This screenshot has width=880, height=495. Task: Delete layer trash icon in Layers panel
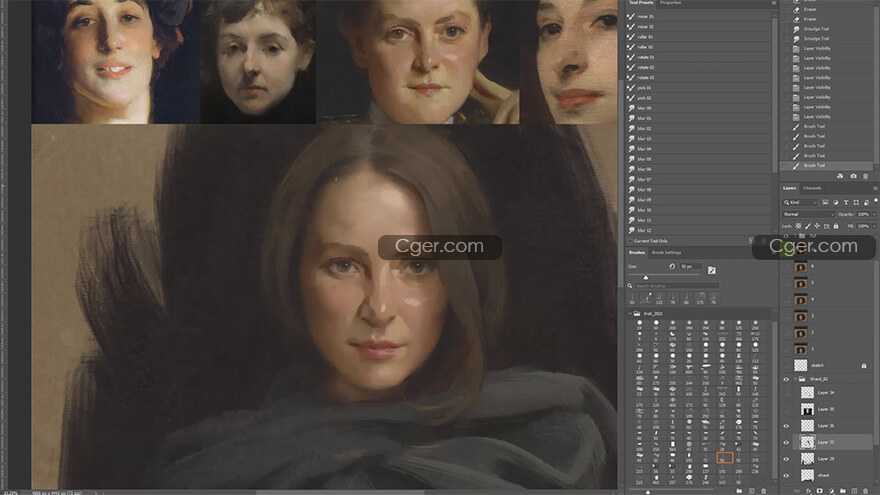coord(865,491)
